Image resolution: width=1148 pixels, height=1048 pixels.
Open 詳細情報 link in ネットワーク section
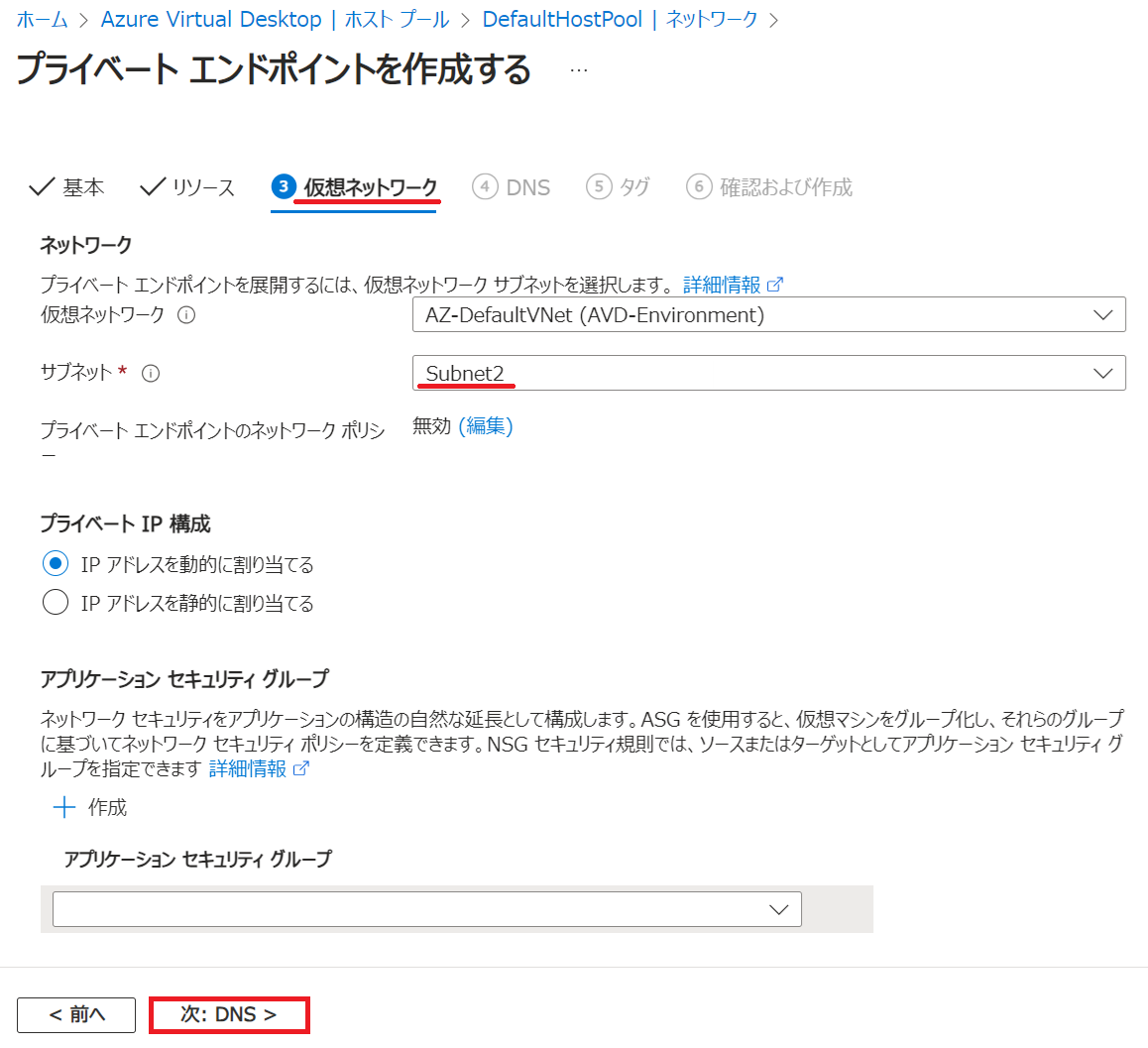click(733, 285)
